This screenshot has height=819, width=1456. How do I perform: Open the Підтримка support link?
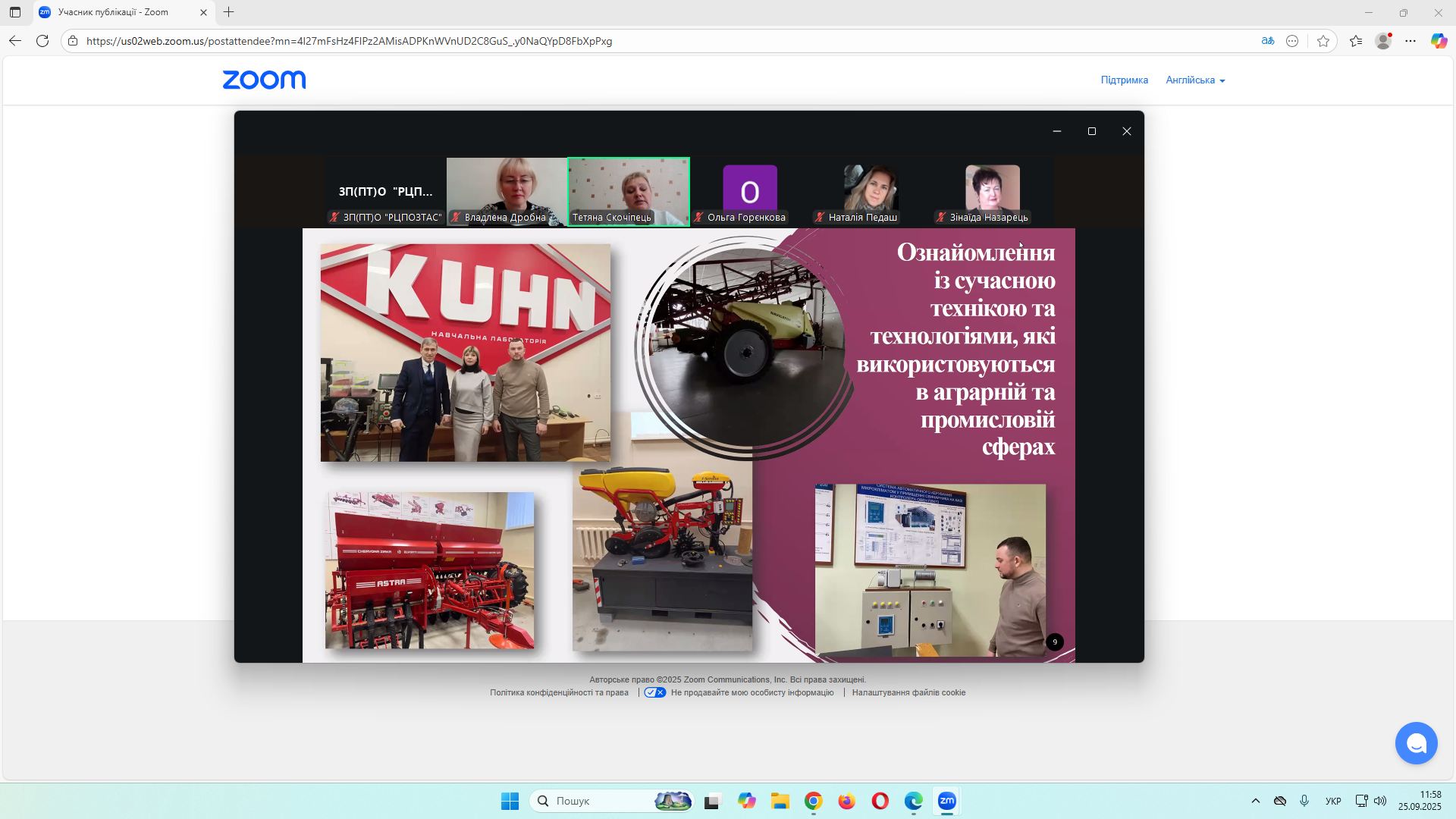(1124, 80)
